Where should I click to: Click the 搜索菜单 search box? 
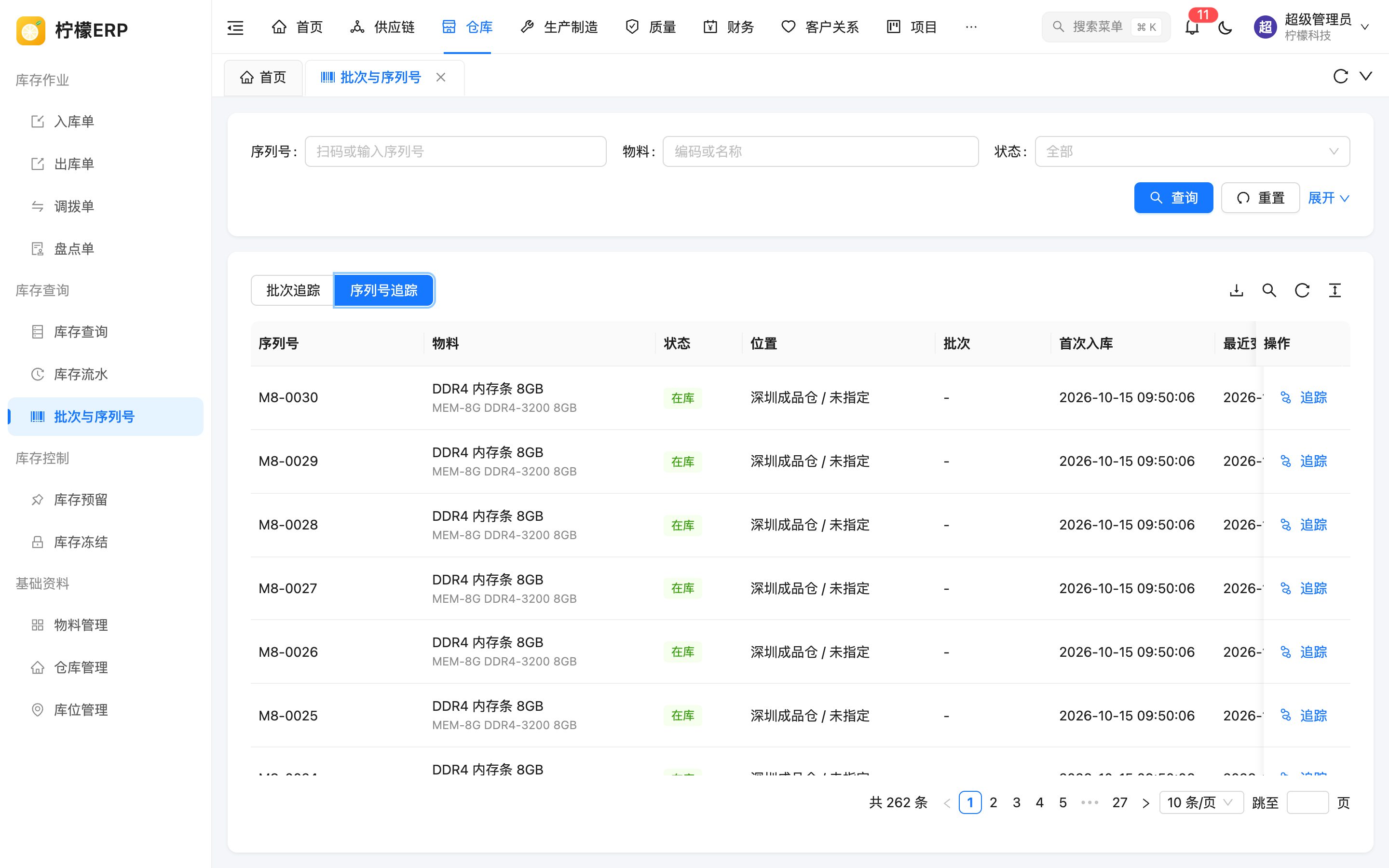(1106, 27)
